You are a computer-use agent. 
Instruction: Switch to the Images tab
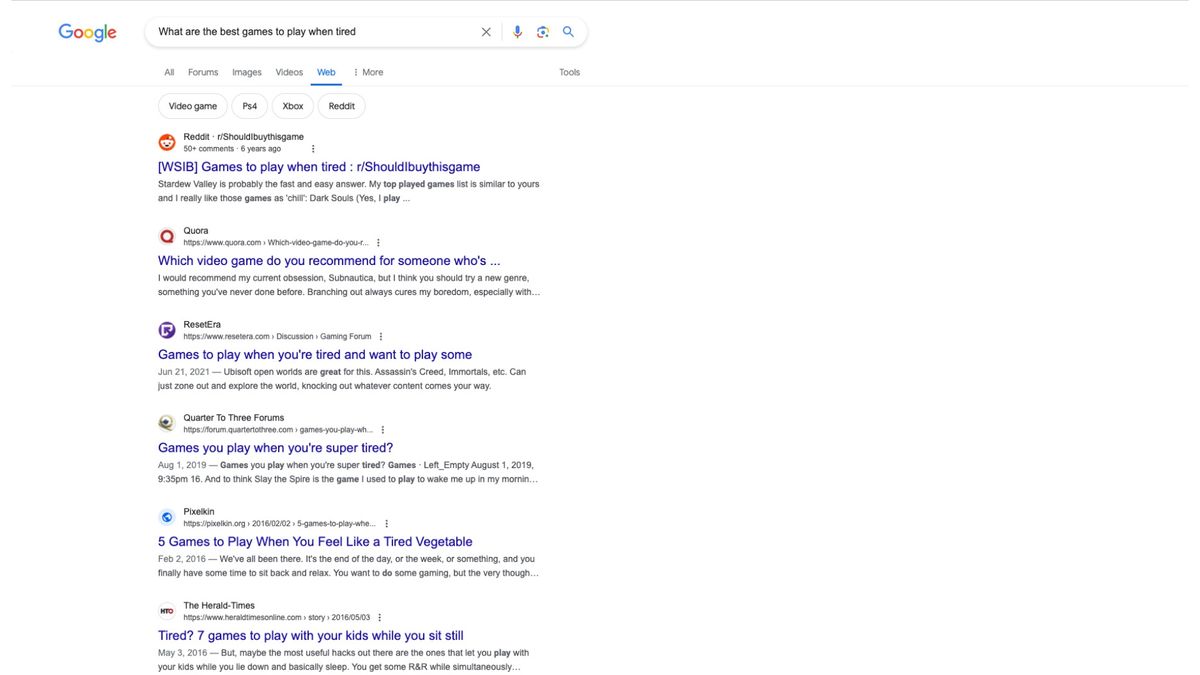point(246,72)
